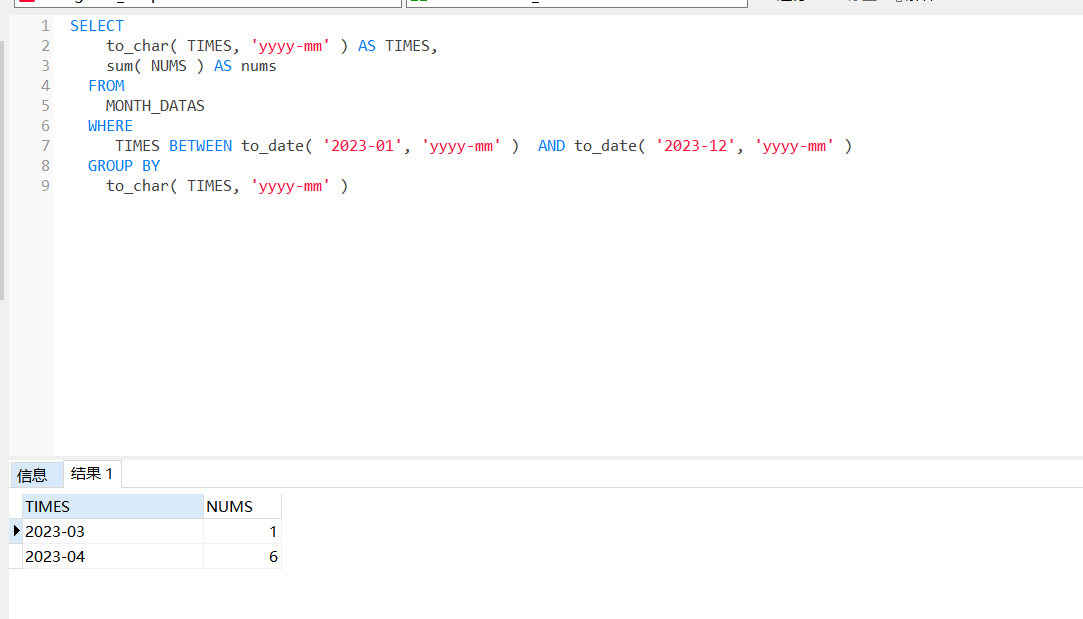Open the database combo box above the editor

(x=576, y=3)
